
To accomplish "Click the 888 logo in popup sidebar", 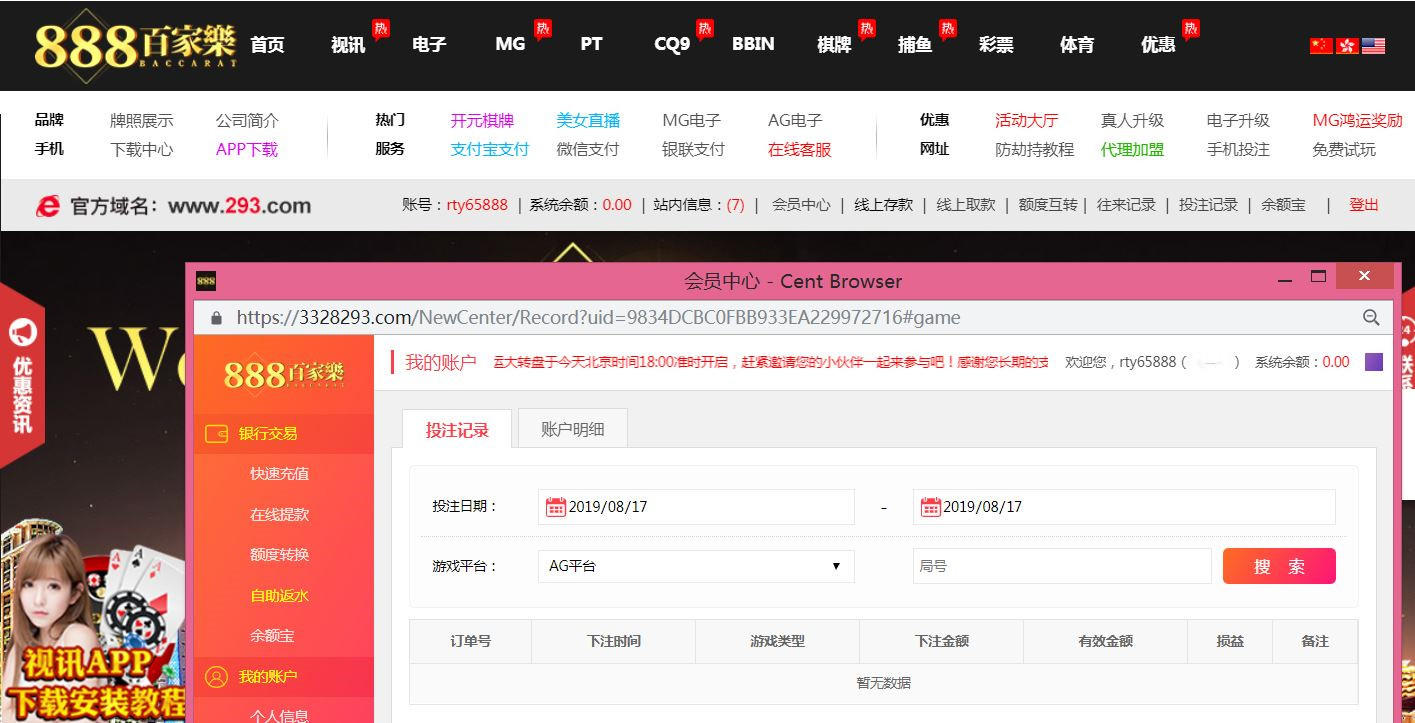I will (284, 374).
